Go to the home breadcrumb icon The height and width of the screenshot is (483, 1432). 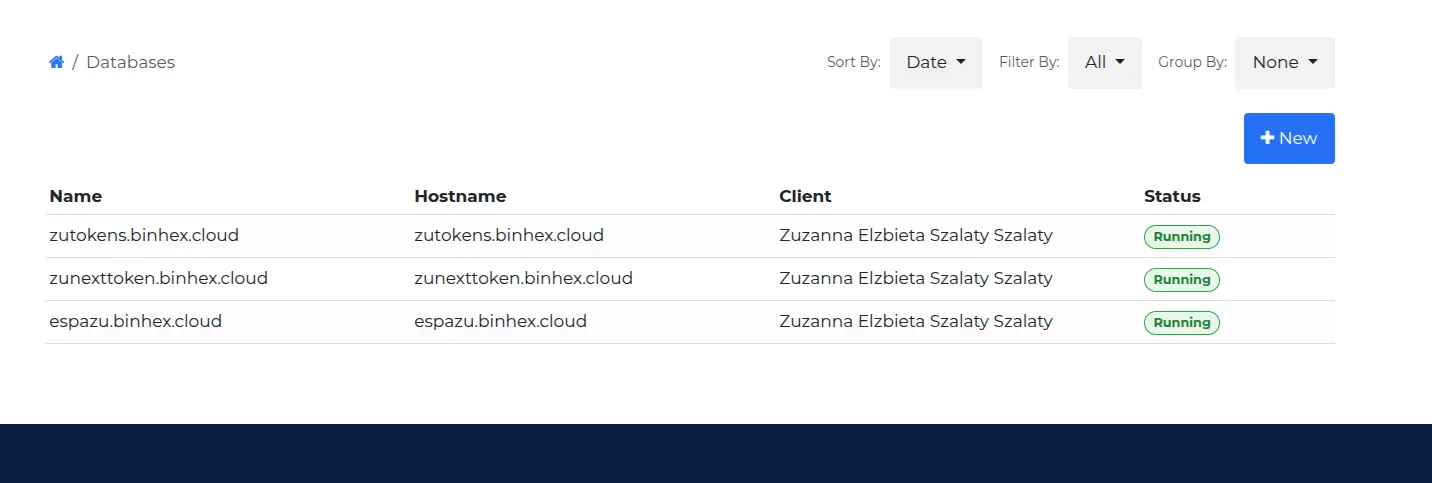[x=56, y=62]
